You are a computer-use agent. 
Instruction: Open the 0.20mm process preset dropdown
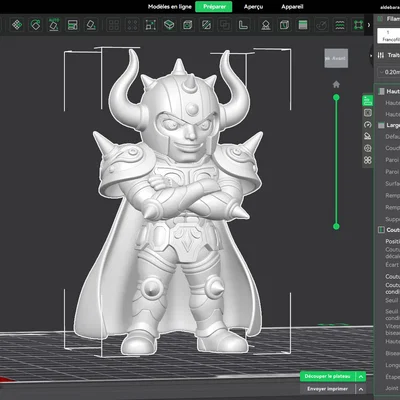pyautogui.click(x=389, y=72)
